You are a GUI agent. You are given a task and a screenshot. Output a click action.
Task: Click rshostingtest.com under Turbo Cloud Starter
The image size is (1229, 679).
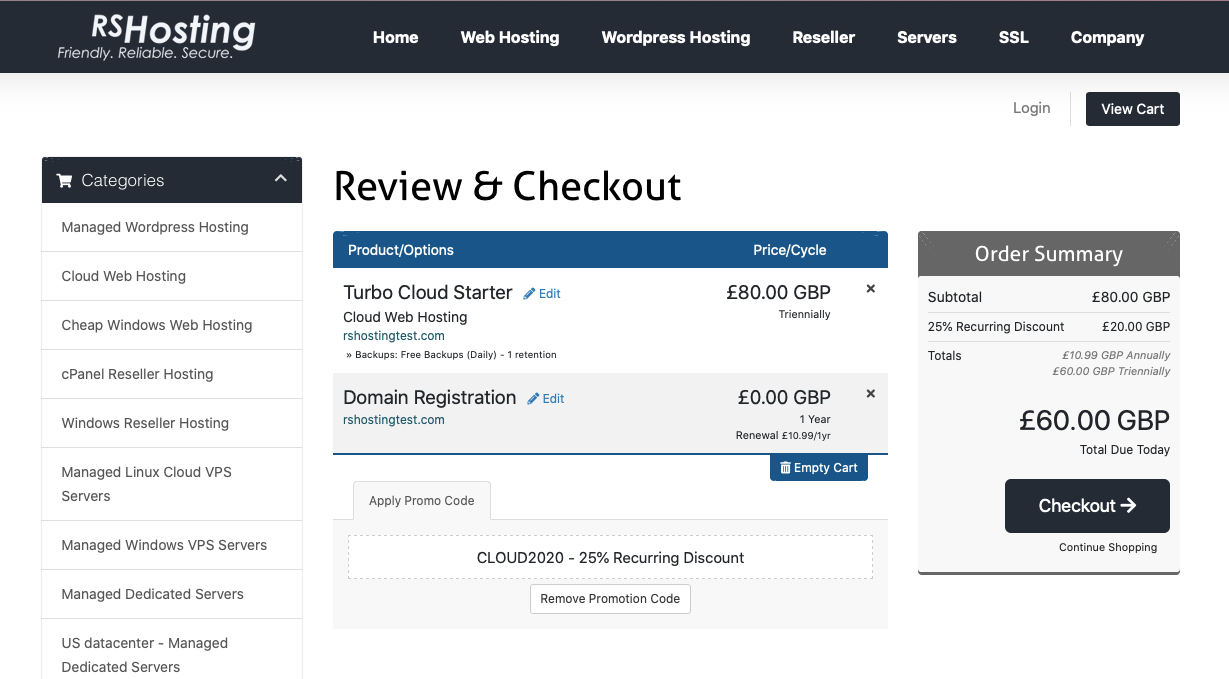click(394, 336)
